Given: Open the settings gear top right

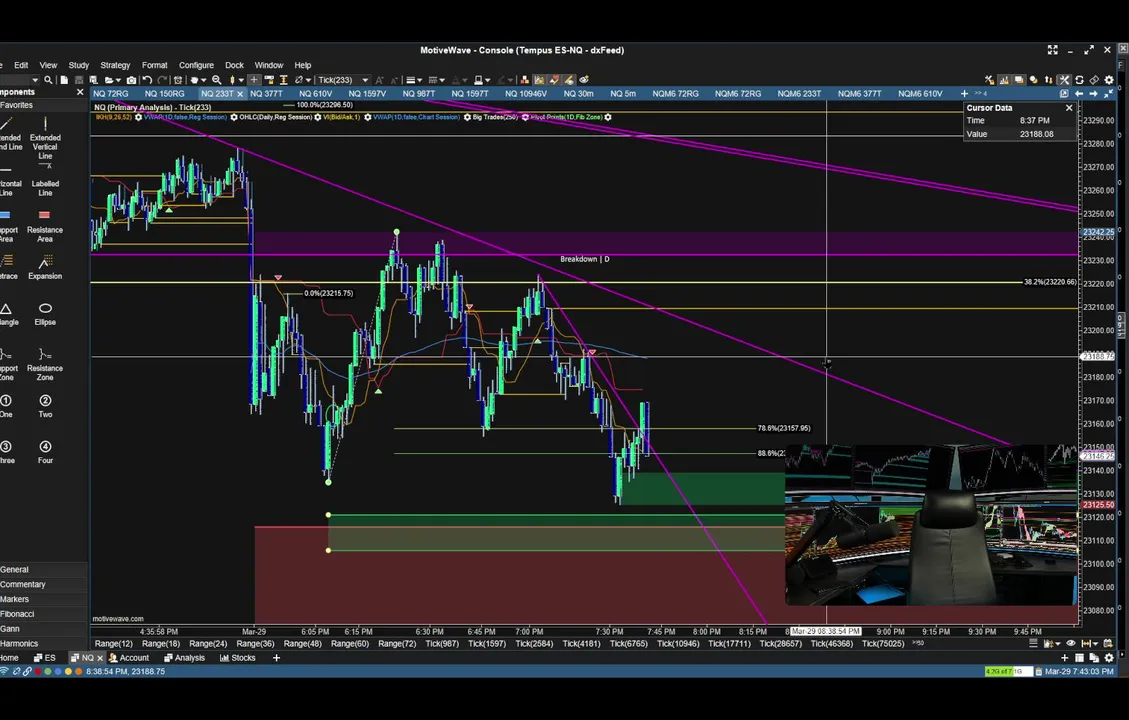Looking at the screenshot, I should (1109, 80).
